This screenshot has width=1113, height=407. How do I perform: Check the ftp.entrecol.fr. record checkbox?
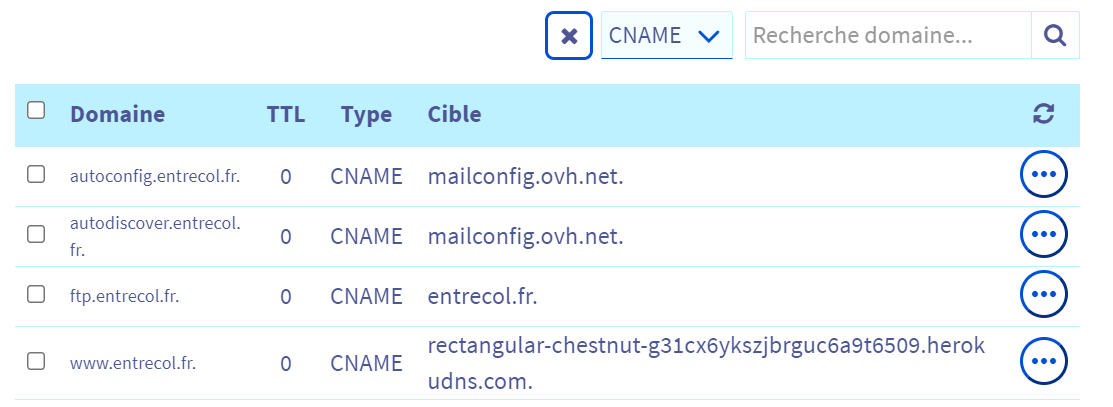(x=36, y=294)
